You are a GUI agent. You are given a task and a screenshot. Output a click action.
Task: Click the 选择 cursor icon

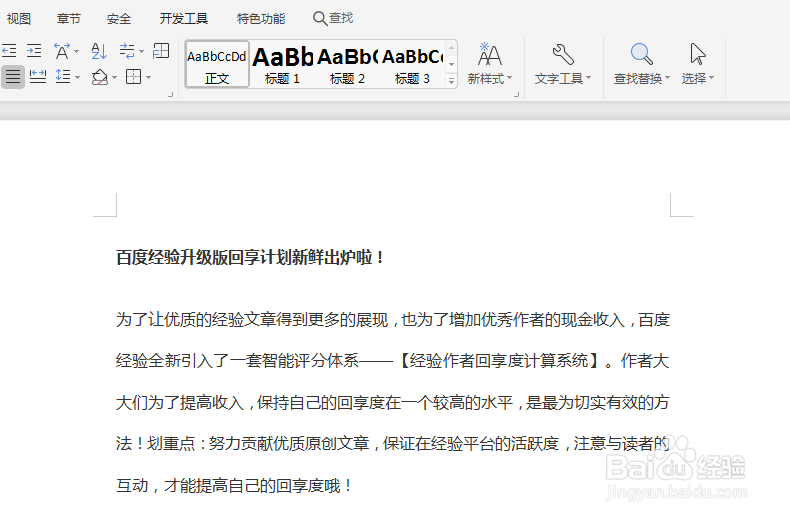[698, 54]
